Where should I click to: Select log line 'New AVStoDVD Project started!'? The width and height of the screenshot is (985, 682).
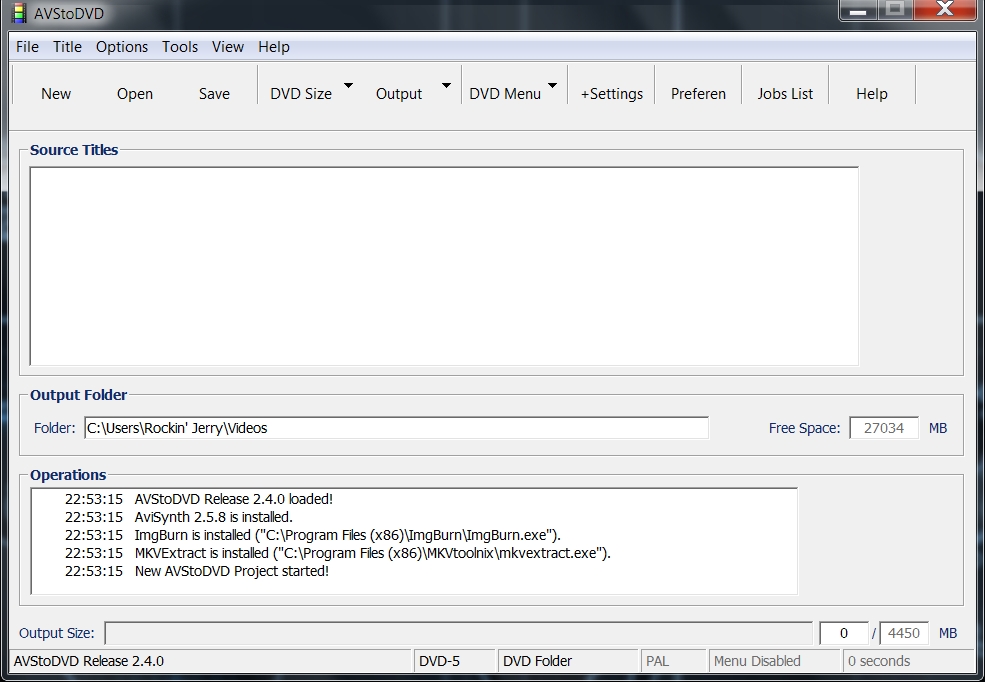232,571
